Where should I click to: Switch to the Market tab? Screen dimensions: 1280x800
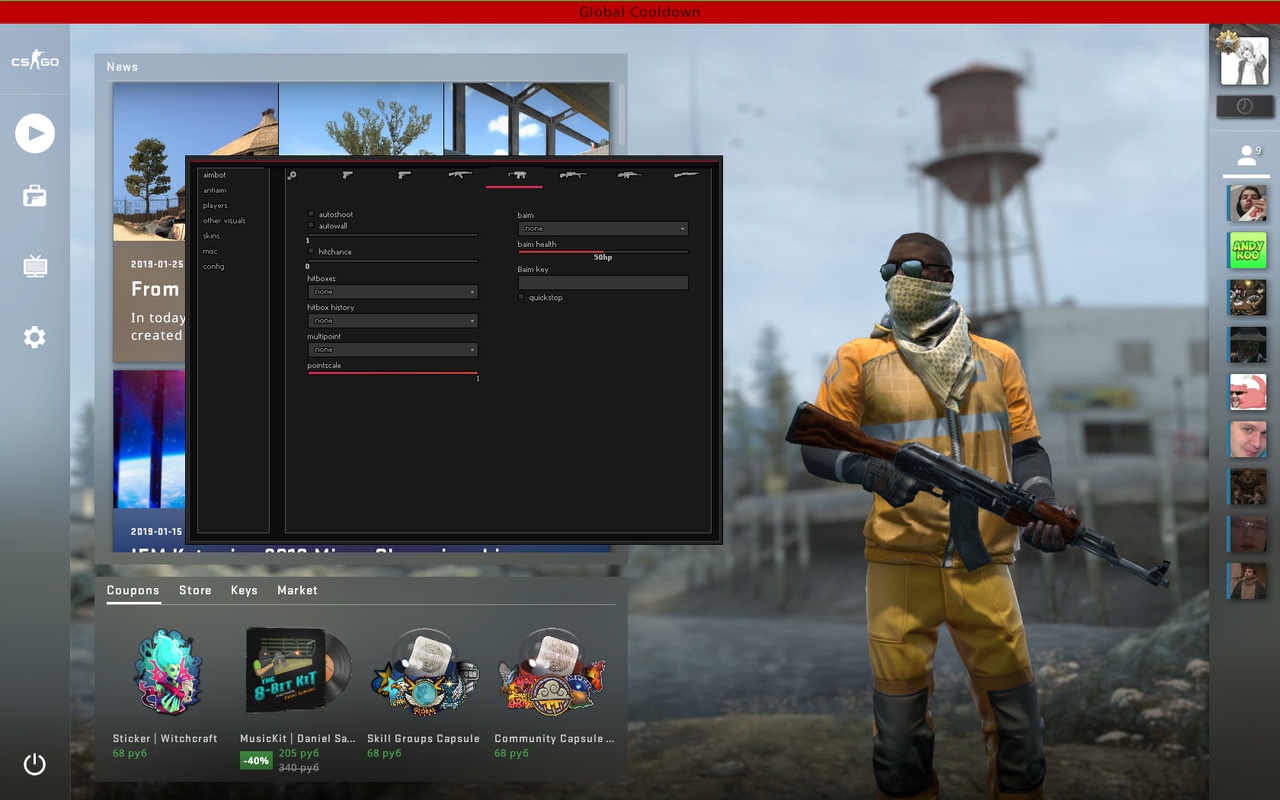coord(297,591)
